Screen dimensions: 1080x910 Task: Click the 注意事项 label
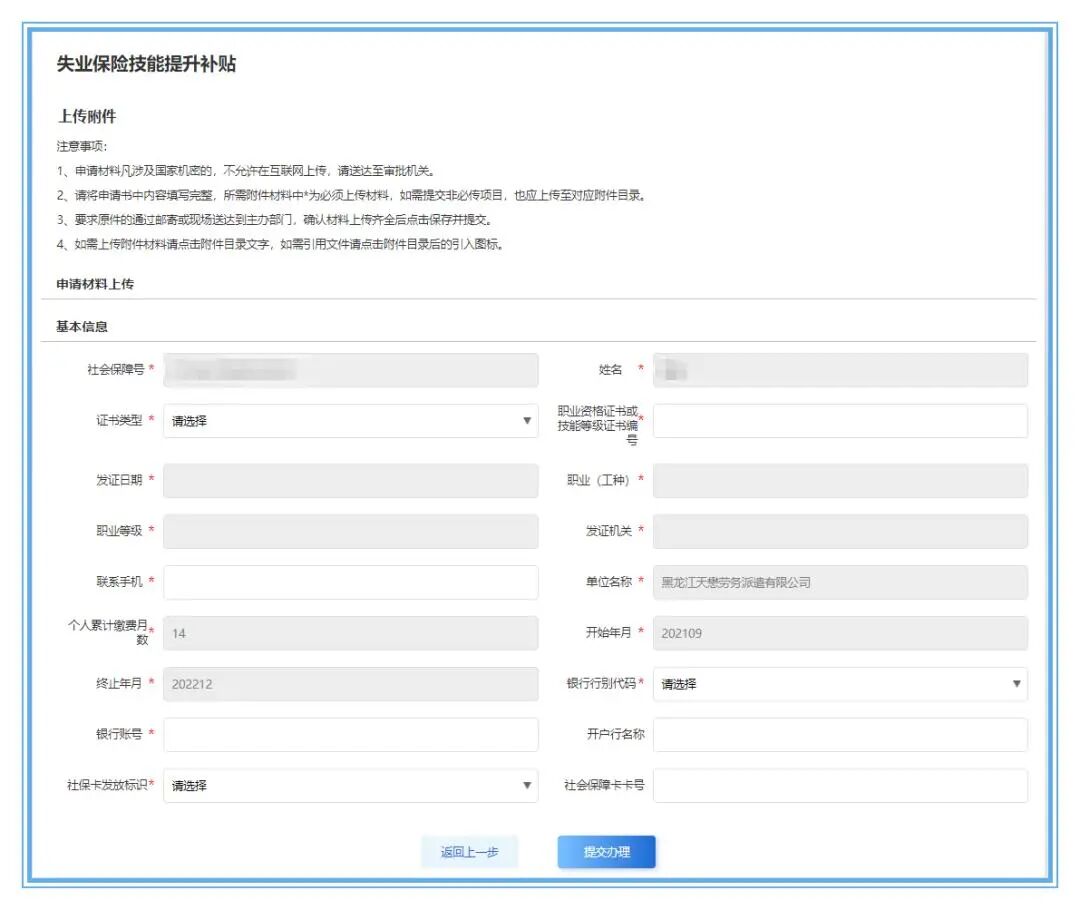pyautogui.click(x=82, y=146)
